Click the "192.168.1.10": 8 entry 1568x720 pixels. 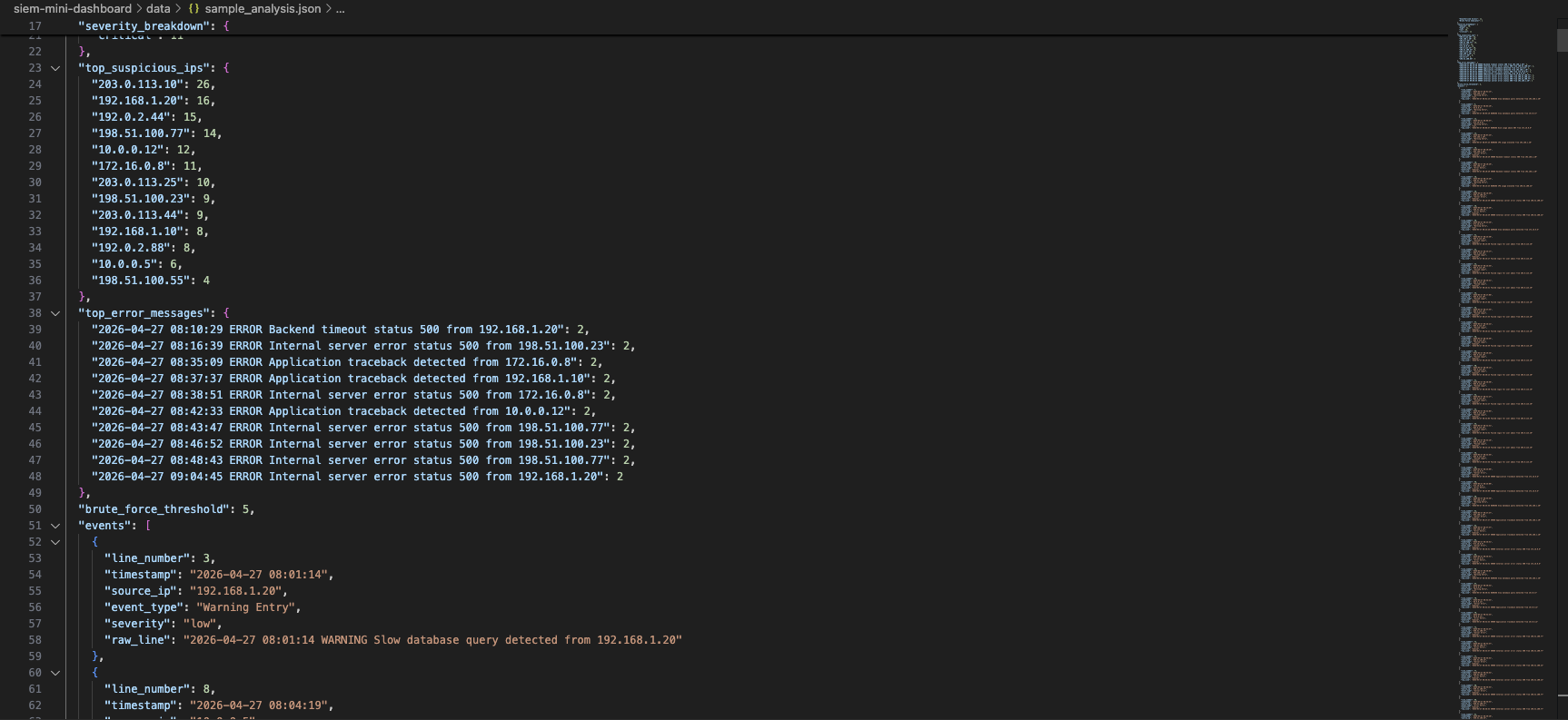pyautogui.click(x=150, y=232)
